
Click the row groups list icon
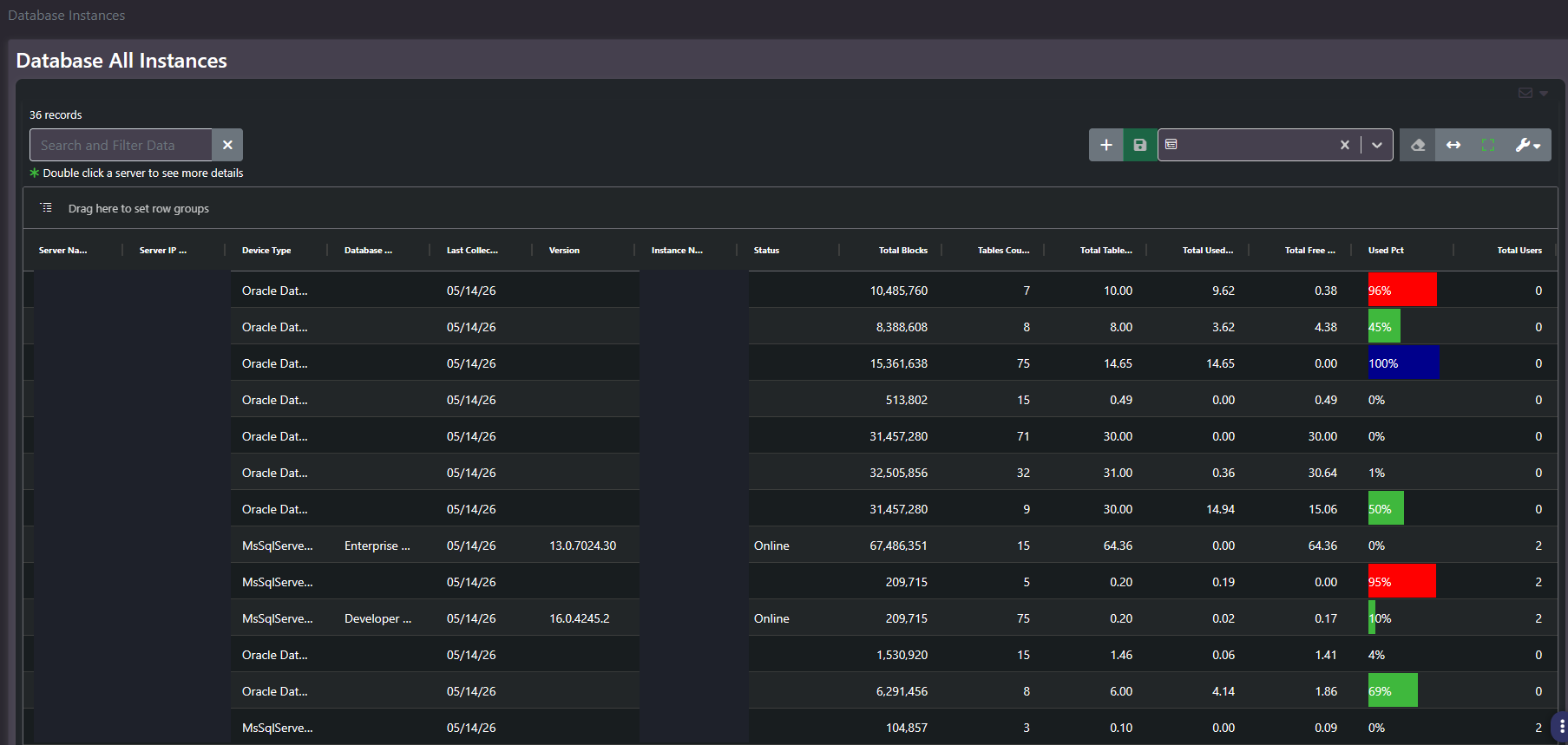46,208
